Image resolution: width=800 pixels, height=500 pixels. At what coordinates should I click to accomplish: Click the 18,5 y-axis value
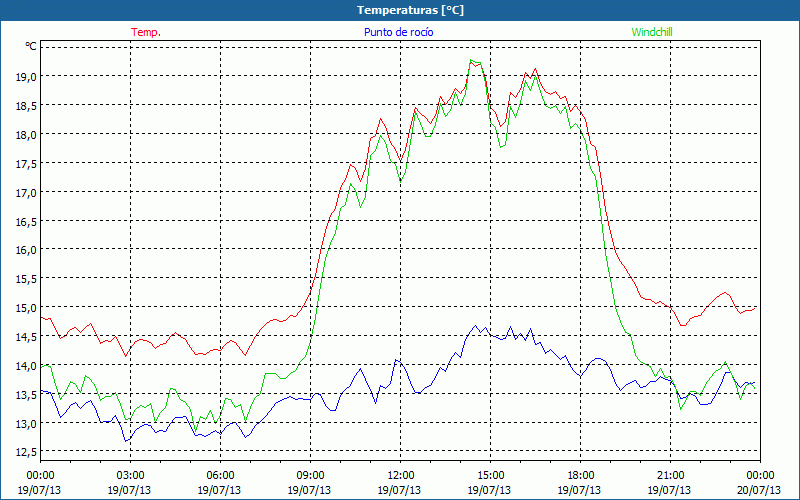coord(27,106)
